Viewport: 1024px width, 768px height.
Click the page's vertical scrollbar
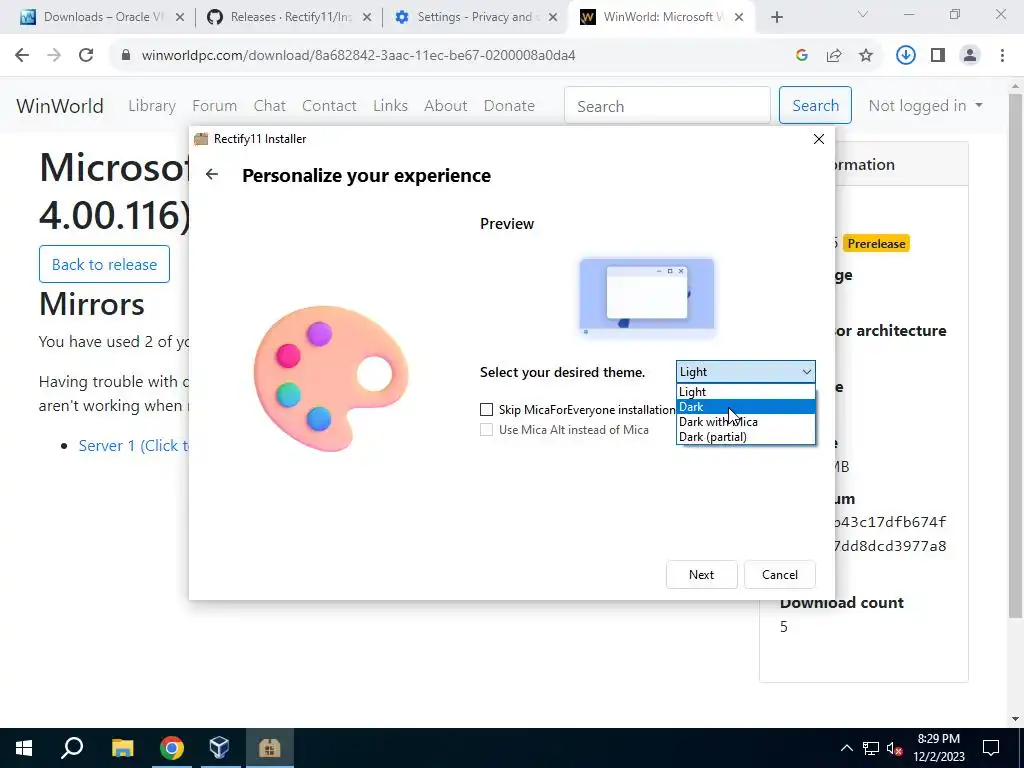pos(1016,356)
